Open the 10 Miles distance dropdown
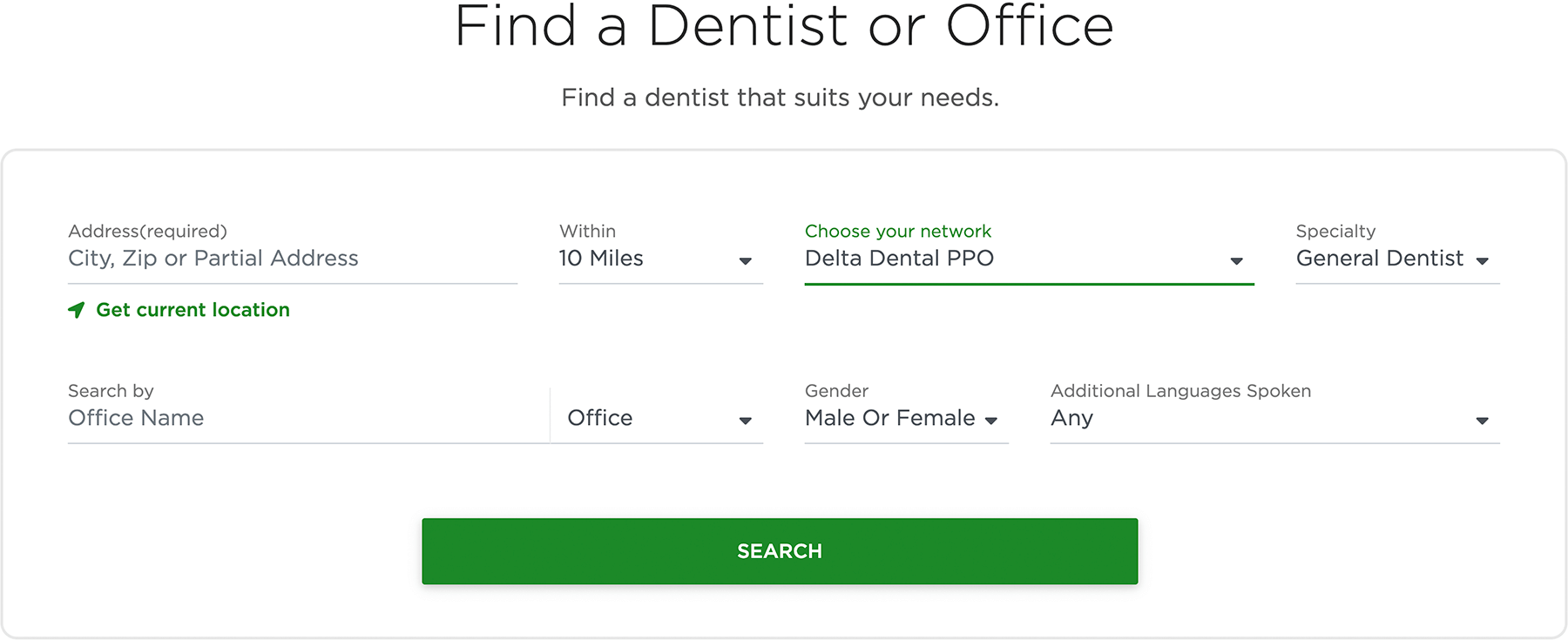This screenshot has height=640, width=1568. pos(661,259)
